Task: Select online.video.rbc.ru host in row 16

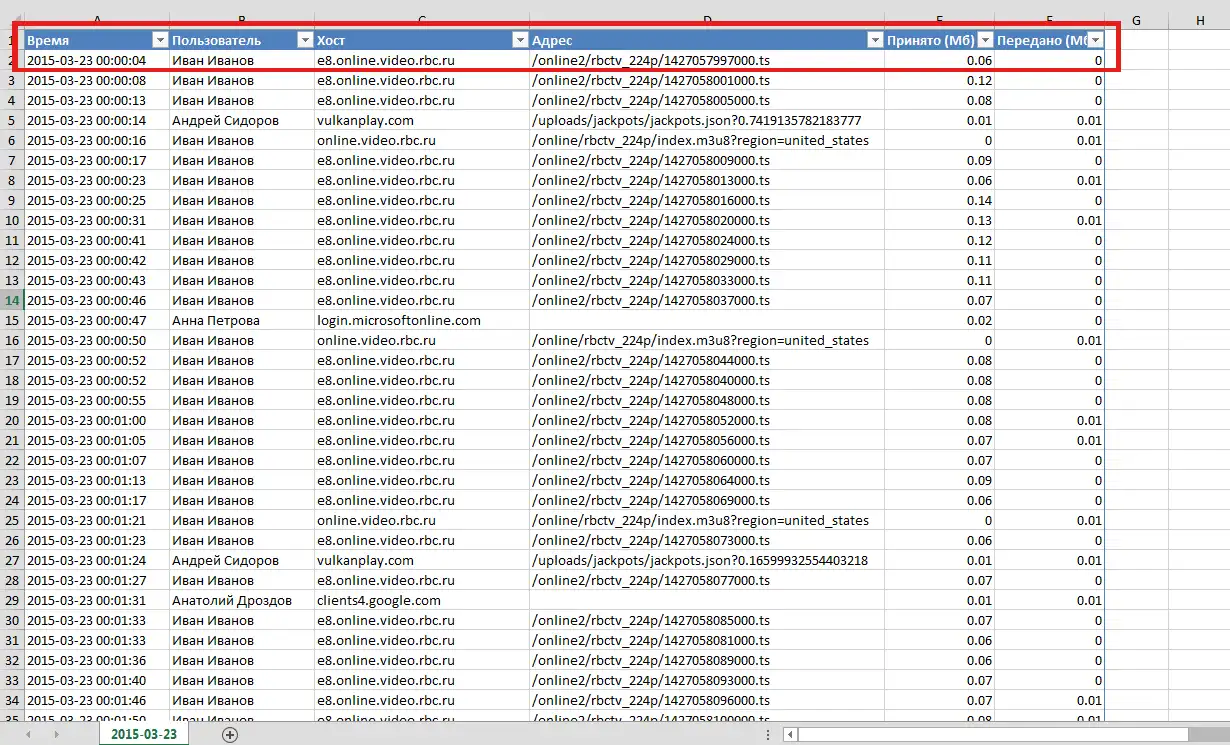Action: [x=421, y=340]
